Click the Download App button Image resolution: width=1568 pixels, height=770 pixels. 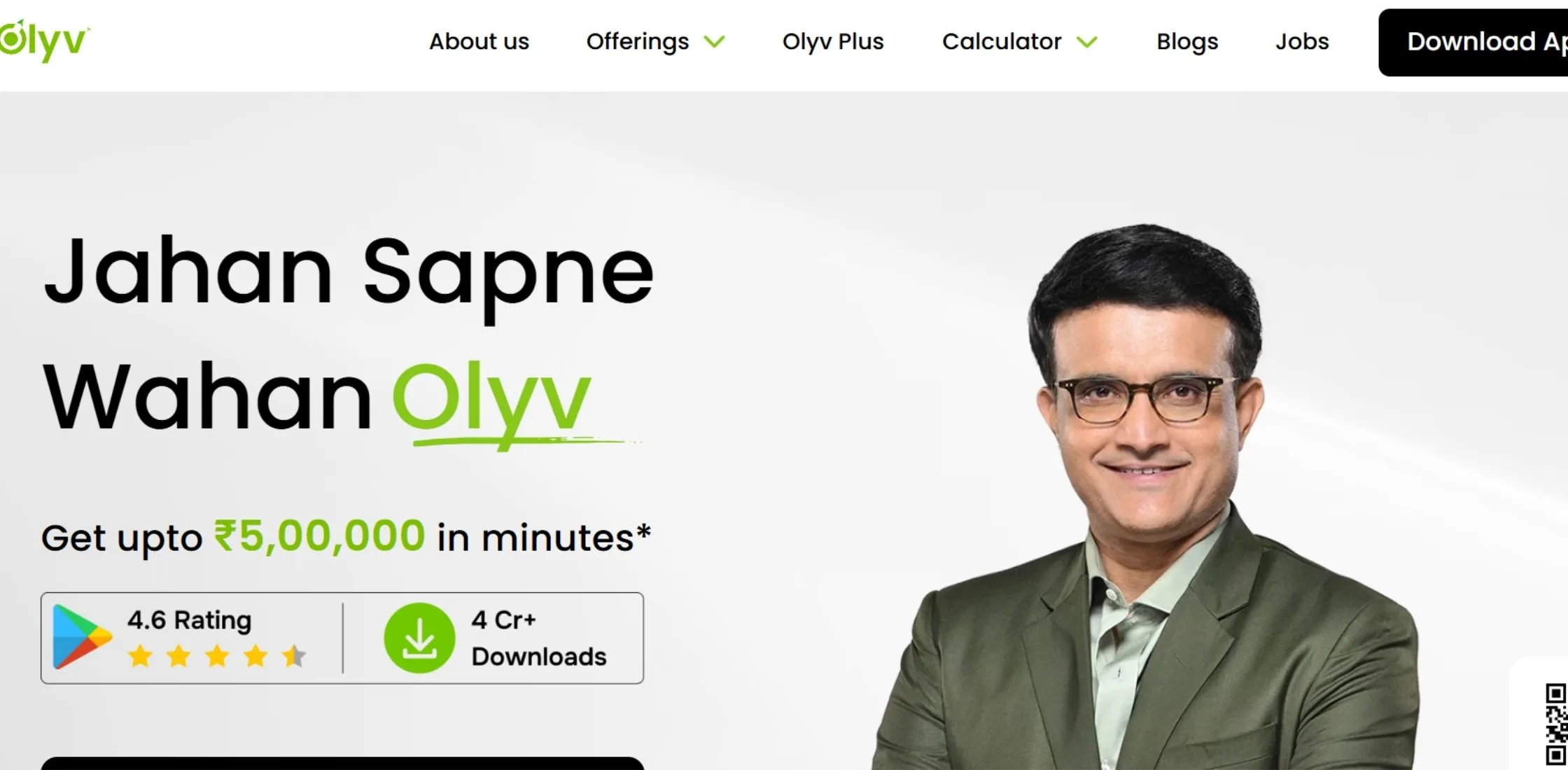[x=1473, y=42]
